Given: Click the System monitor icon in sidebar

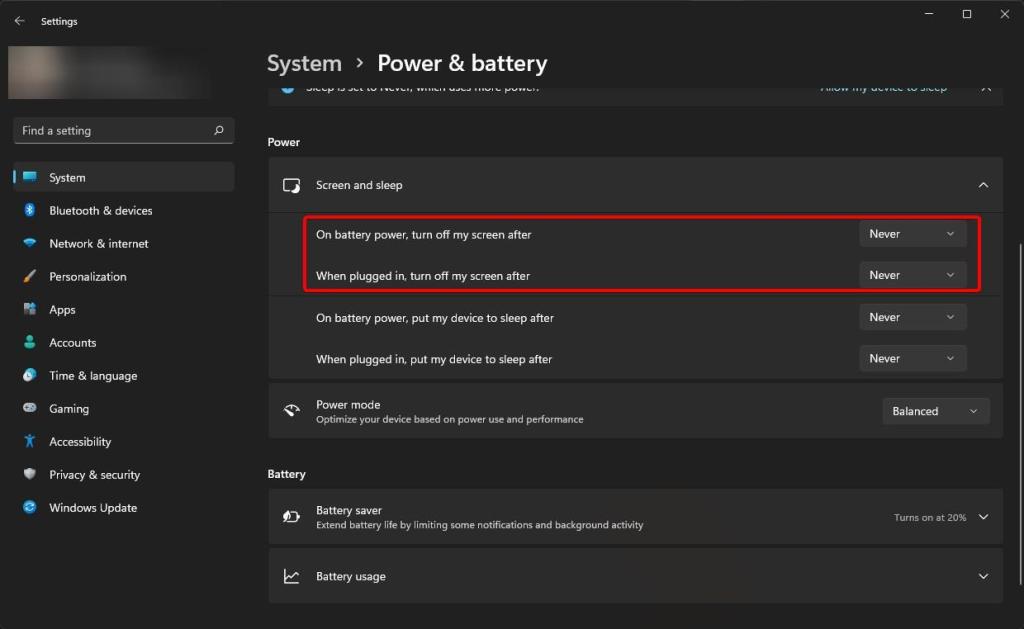Looking at the screenshot, I should tap(30, 177).
